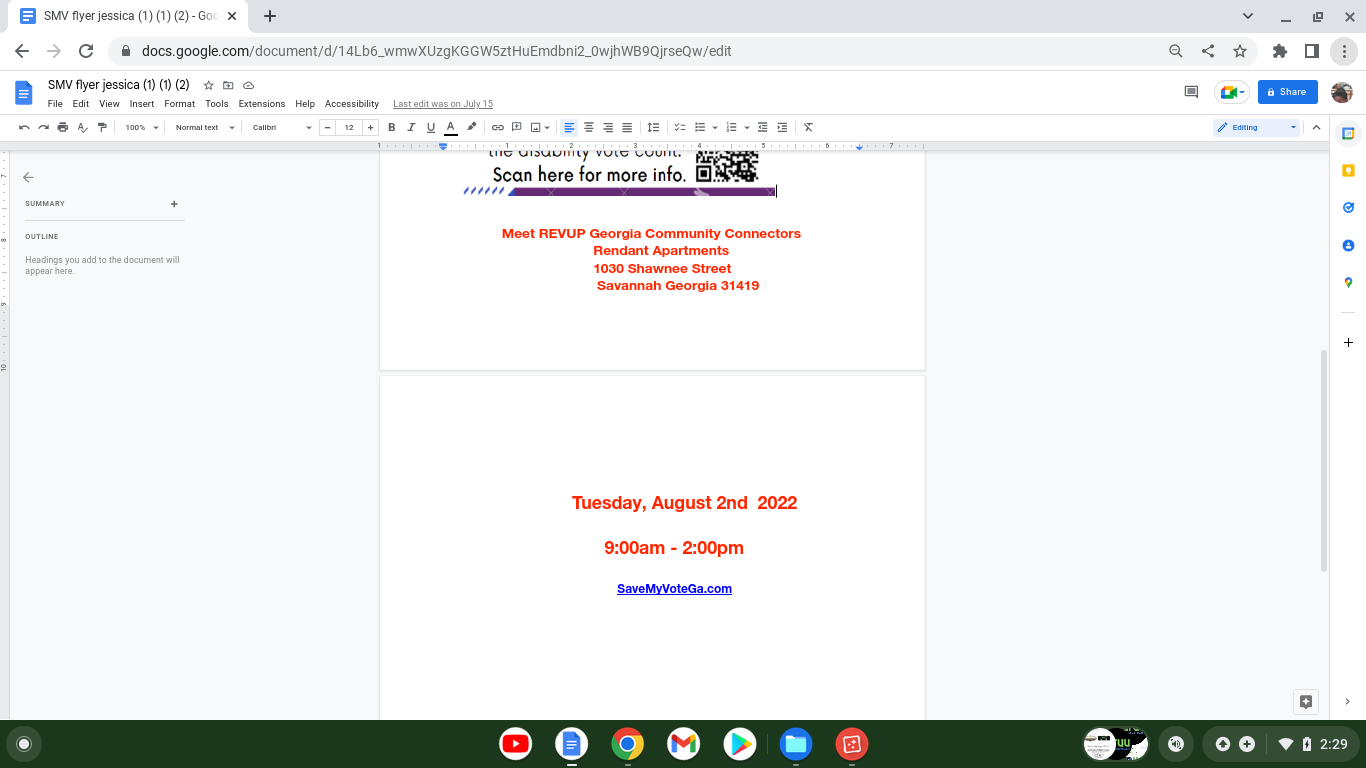
Task: Open YouTube from the shelf
Action: click(x=516, y=744)
